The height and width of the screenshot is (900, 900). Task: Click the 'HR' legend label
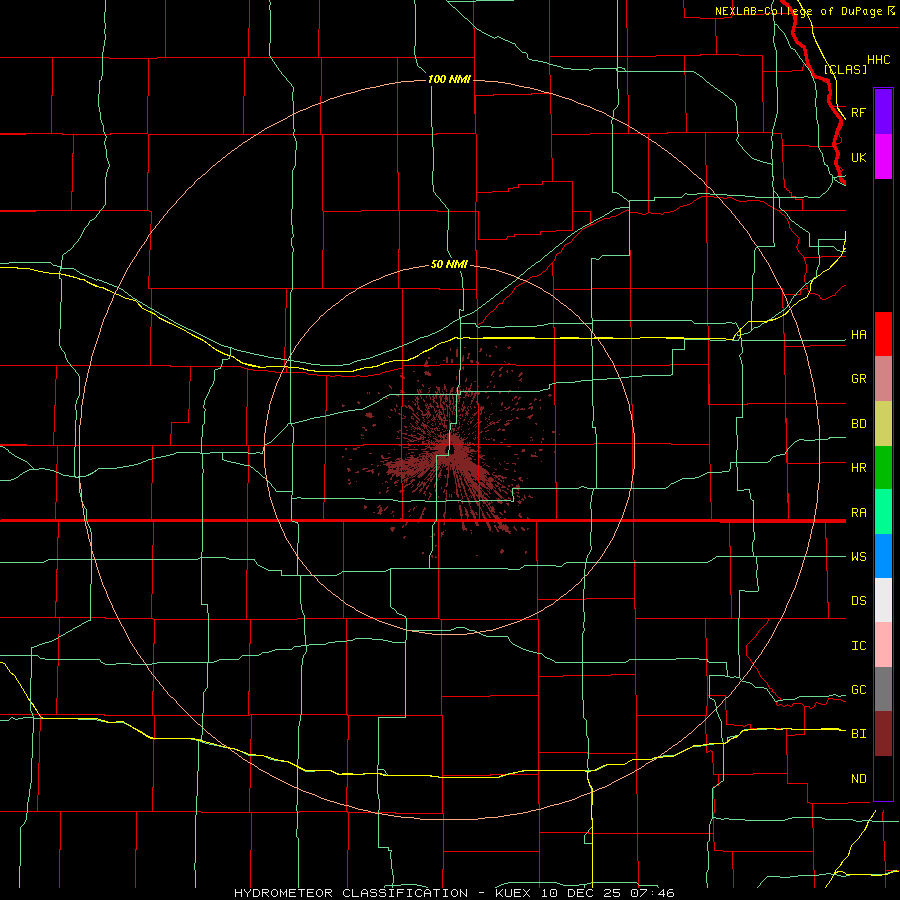point(858,468)
